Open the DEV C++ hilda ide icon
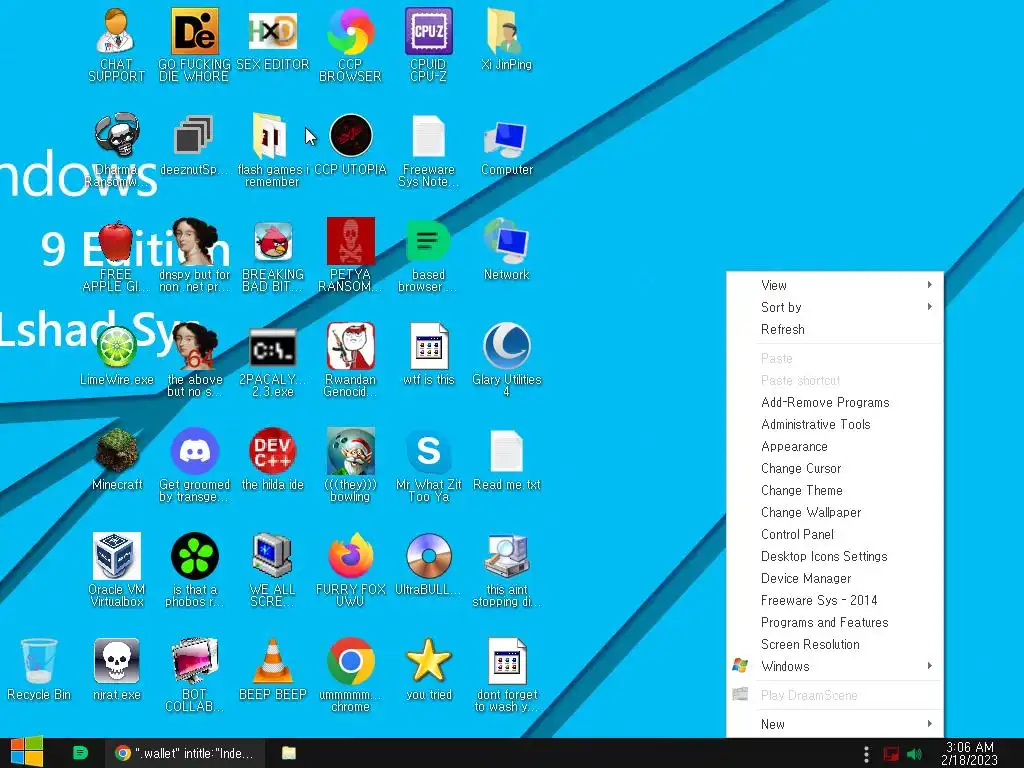The width and height of the screenshot is (1024, 768). pyautogui.click(x=272, y=460)
